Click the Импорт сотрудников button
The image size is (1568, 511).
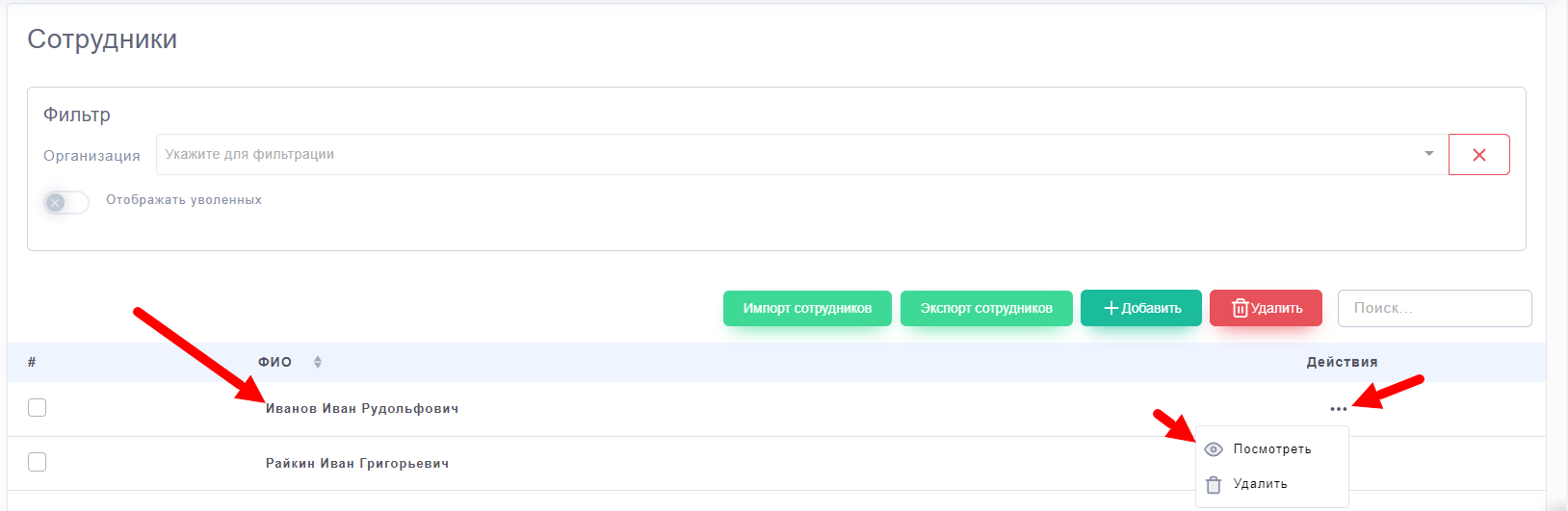tap(807, 308)
